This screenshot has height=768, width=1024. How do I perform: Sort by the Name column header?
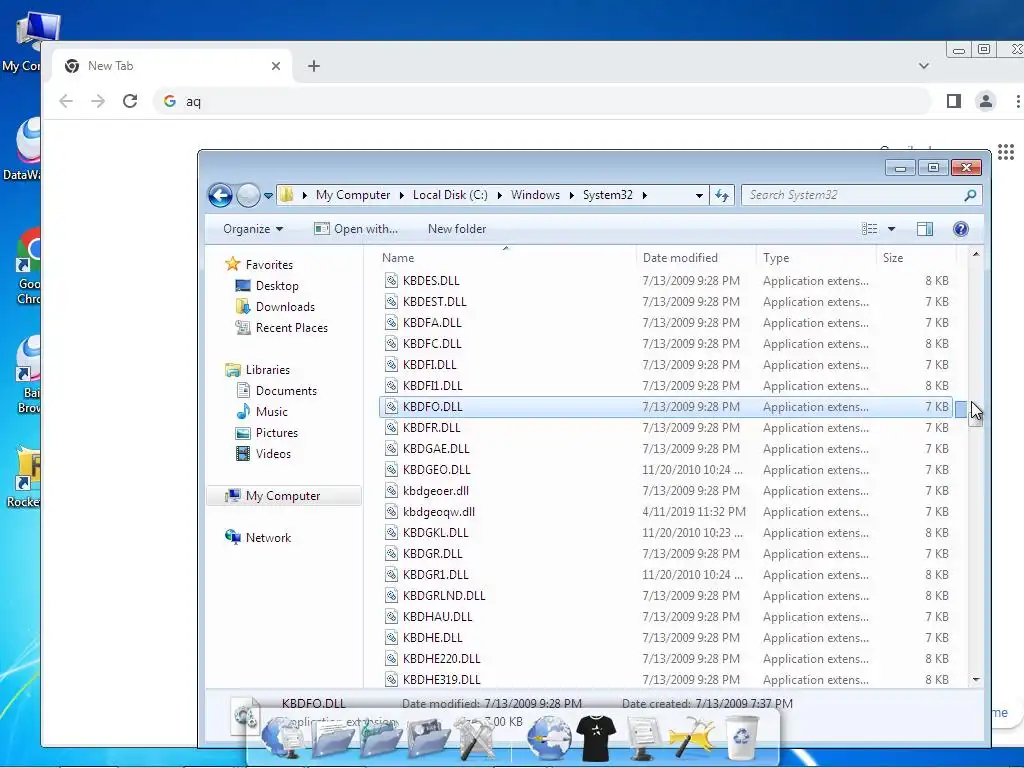tap(505, 258)
